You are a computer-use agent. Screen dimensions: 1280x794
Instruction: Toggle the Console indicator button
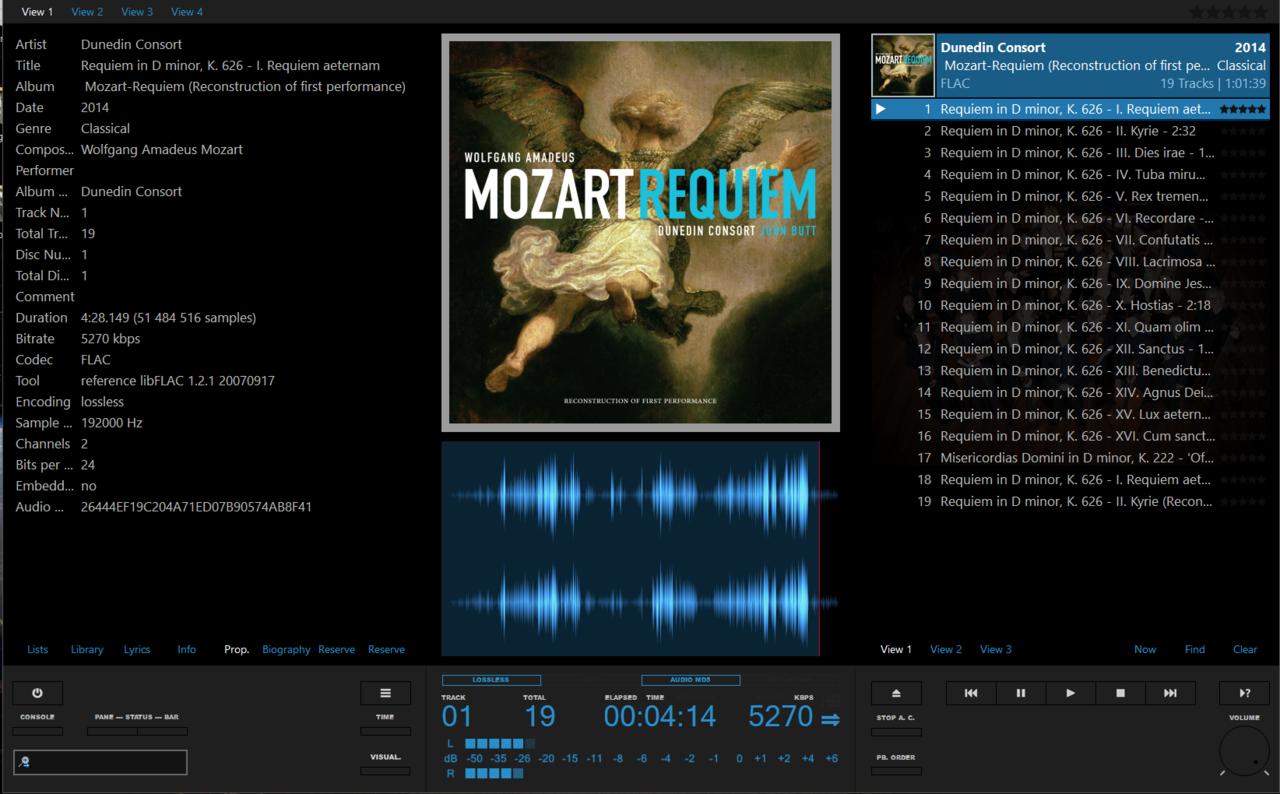click(37, 731)
